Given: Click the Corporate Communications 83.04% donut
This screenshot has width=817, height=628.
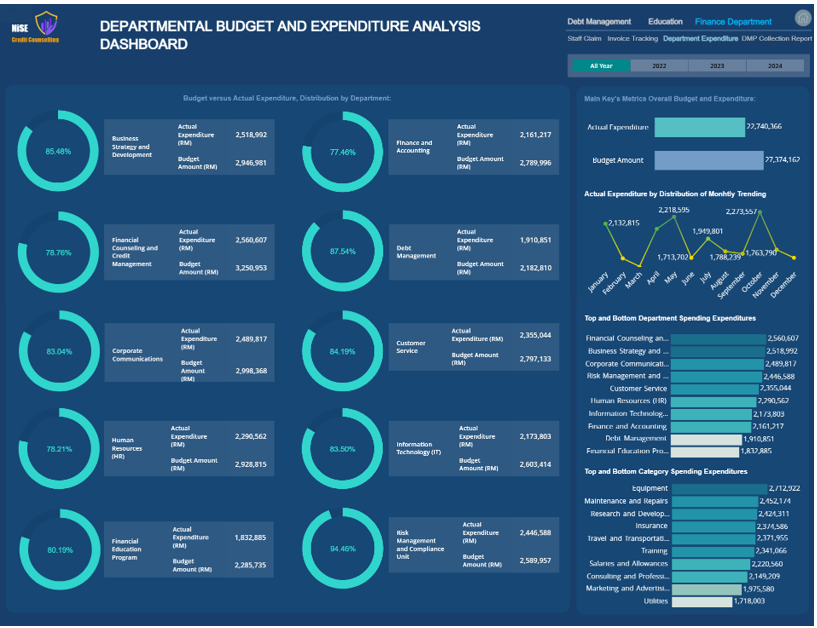Looking at the screenshot, I should pos(58,351).
